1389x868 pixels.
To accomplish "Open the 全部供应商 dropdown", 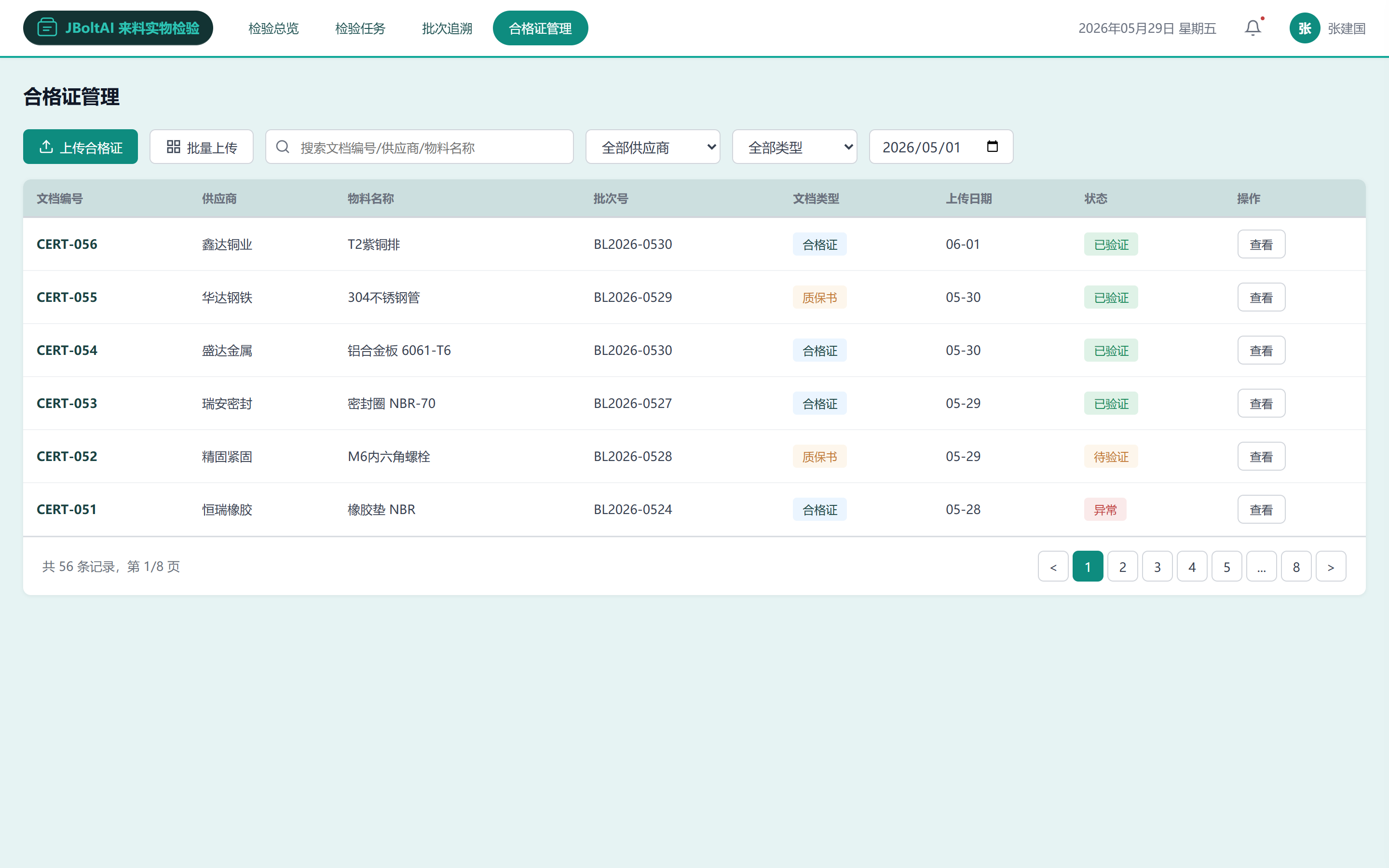I will pyautogui.click(x=653, y=147).
